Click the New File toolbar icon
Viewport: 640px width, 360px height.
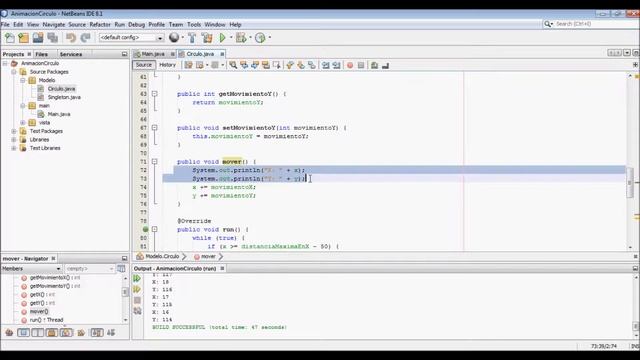9,38
